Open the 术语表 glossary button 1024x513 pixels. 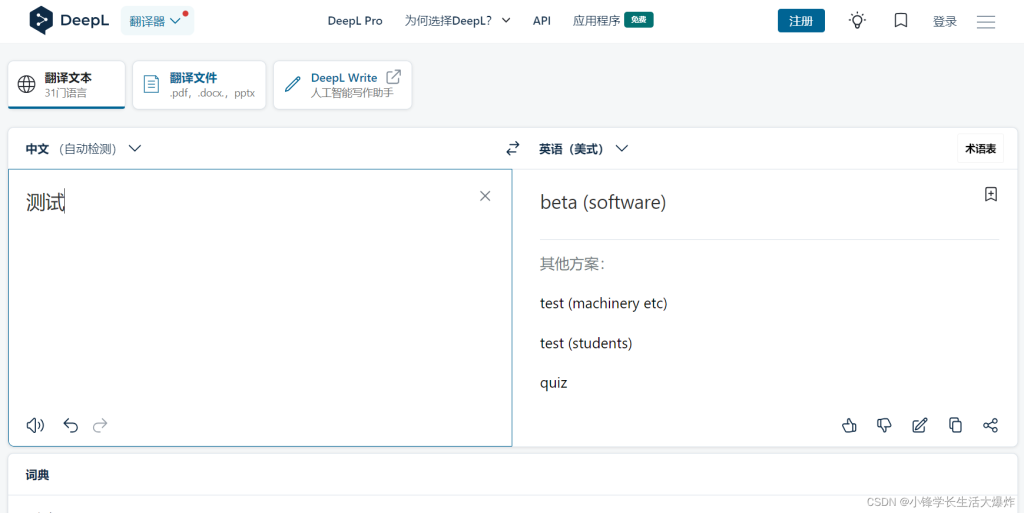pos(980,149)
